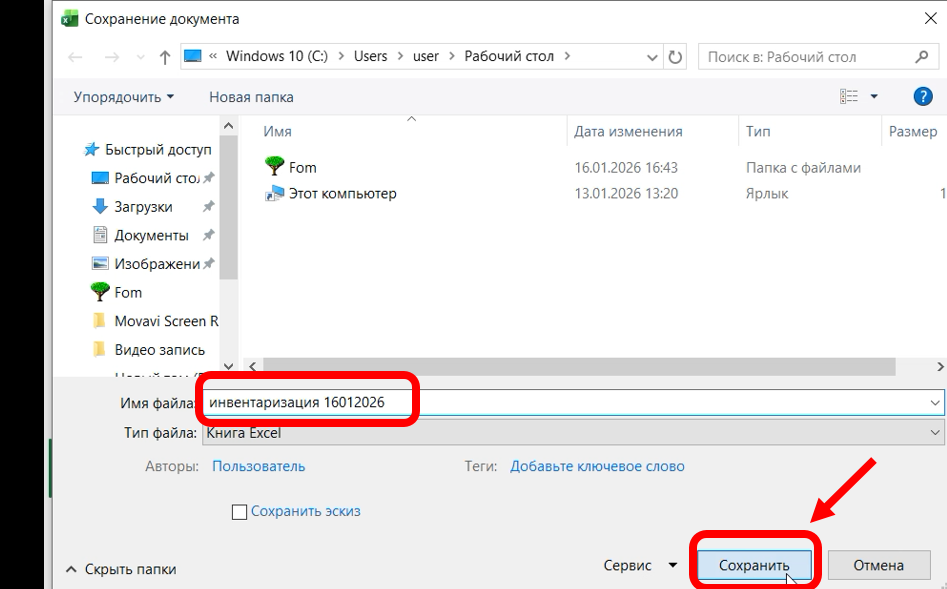
Task: Sort by Дата изменения column
Action: 628,131
